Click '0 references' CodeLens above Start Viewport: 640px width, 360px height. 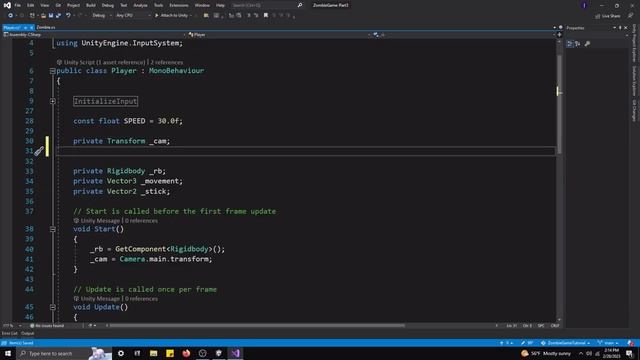141,221
